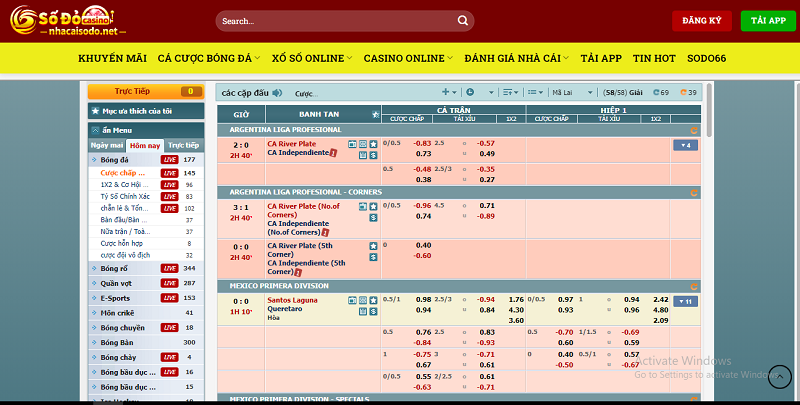This screenshot has height=405, width=800.
Task: Open the CASINO ONLINE menu
Action: [x=408, y=58]
